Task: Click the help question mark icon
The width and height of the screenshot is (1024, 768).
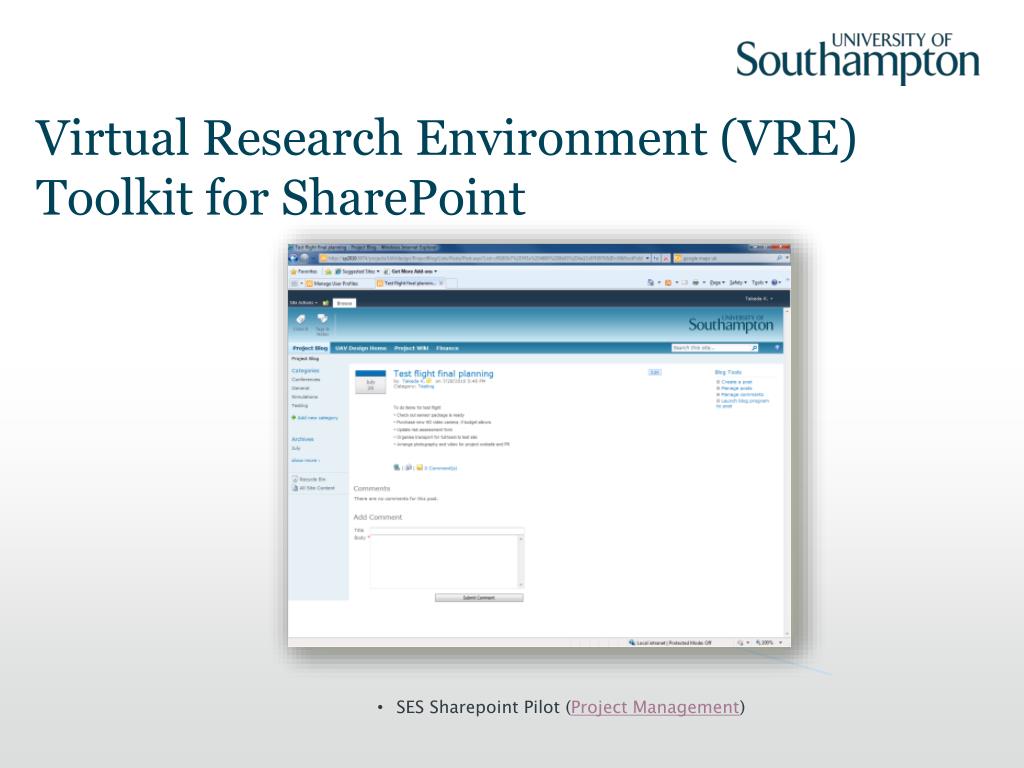Action: (777, 348)
